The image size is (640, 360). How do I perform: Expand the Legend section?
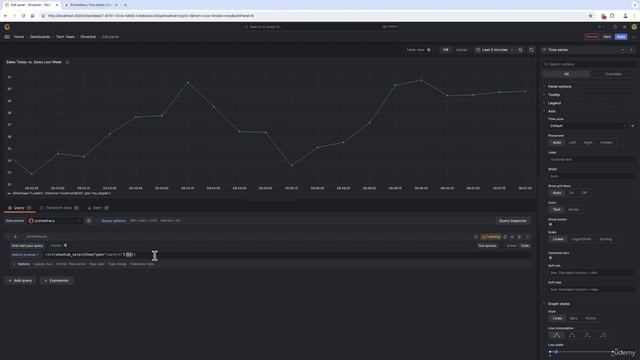(554, 103)
